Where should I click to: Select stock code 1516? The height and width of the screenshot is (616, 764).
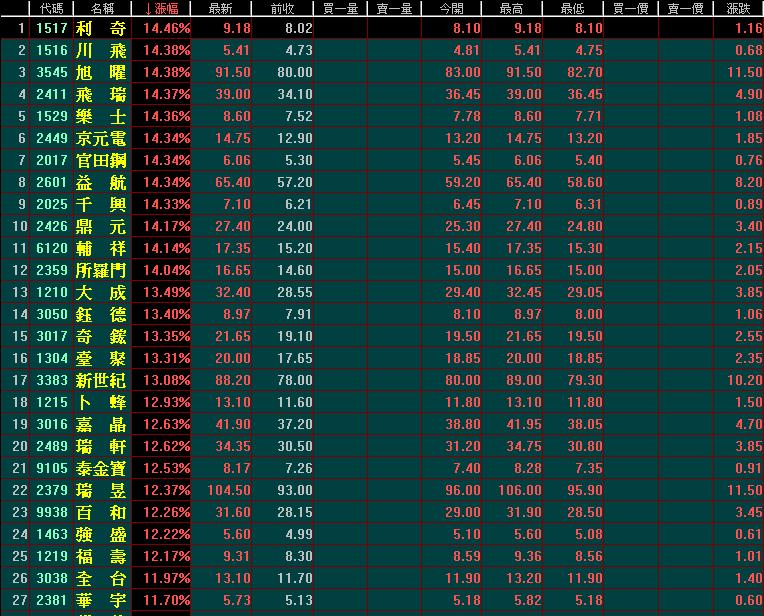coord(52,50)
